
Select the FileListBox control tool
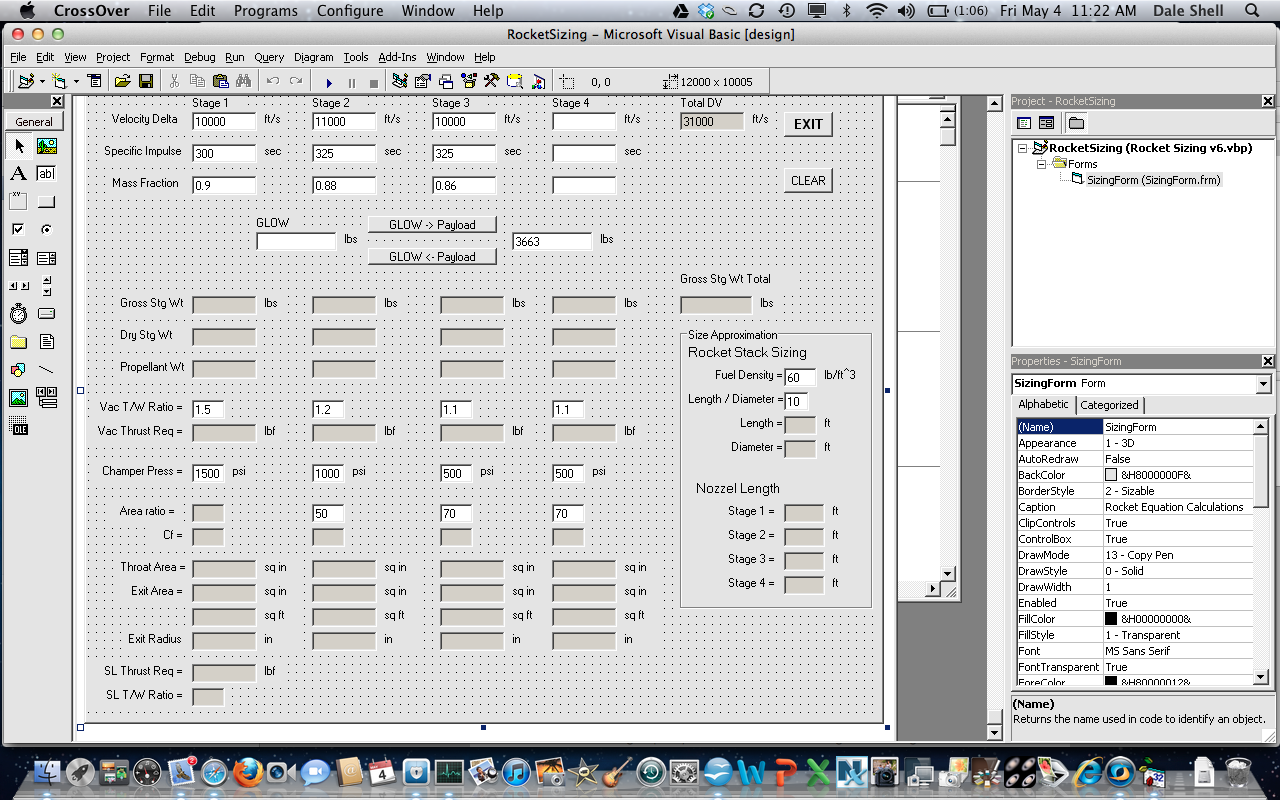tap(46, 342)
